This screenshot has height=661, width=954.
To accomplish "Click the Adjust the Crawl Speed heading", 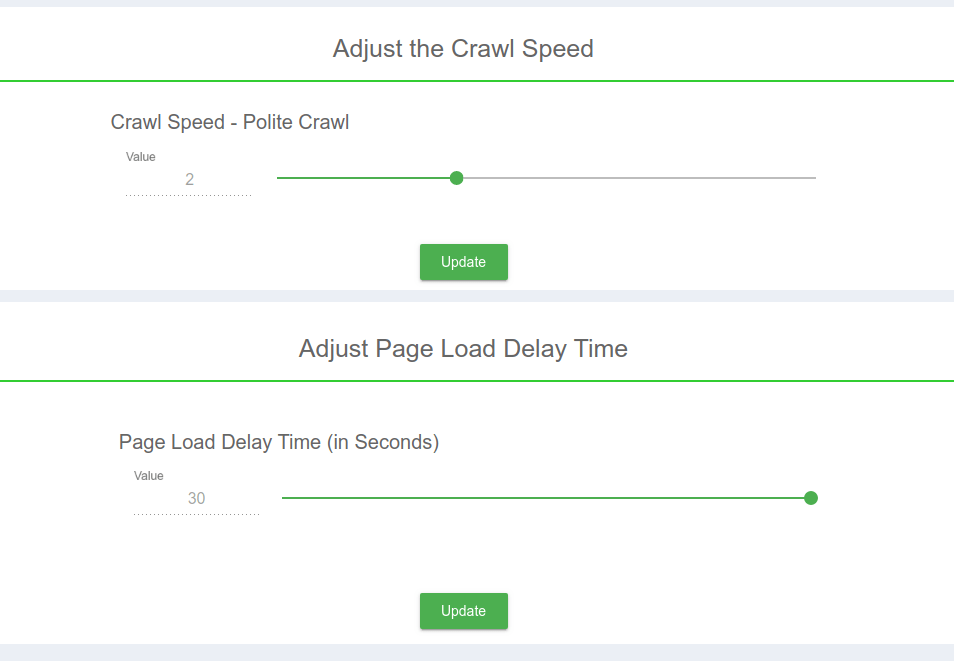I will pos(463,48).
